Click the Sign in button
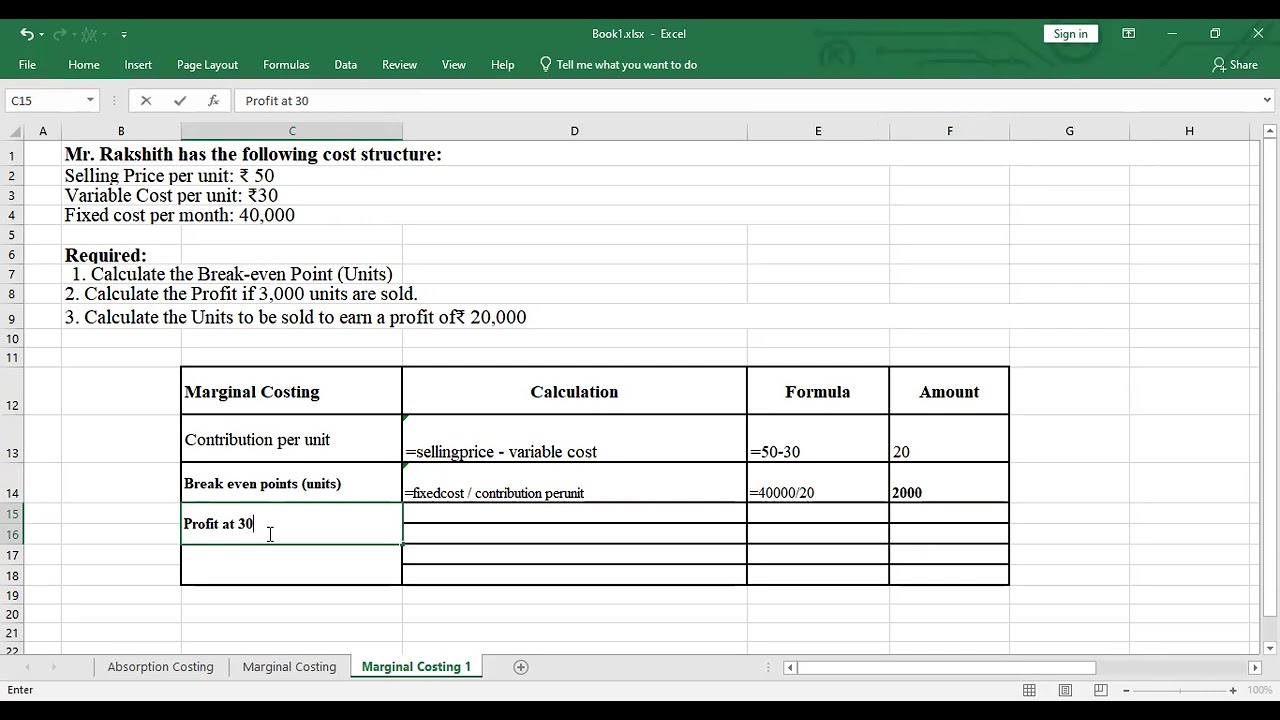Image resolution: width=1280 pixels, height=720 pixels. 1070,34
